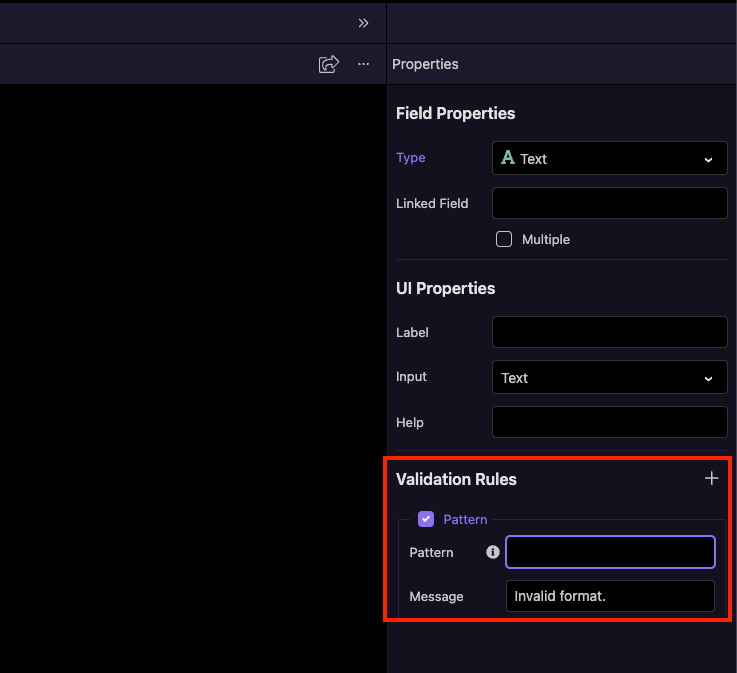This screenshot has width=737, height=673.
Task: Edit the Message field 'Invalid format.'
Action: pos(610,596)
